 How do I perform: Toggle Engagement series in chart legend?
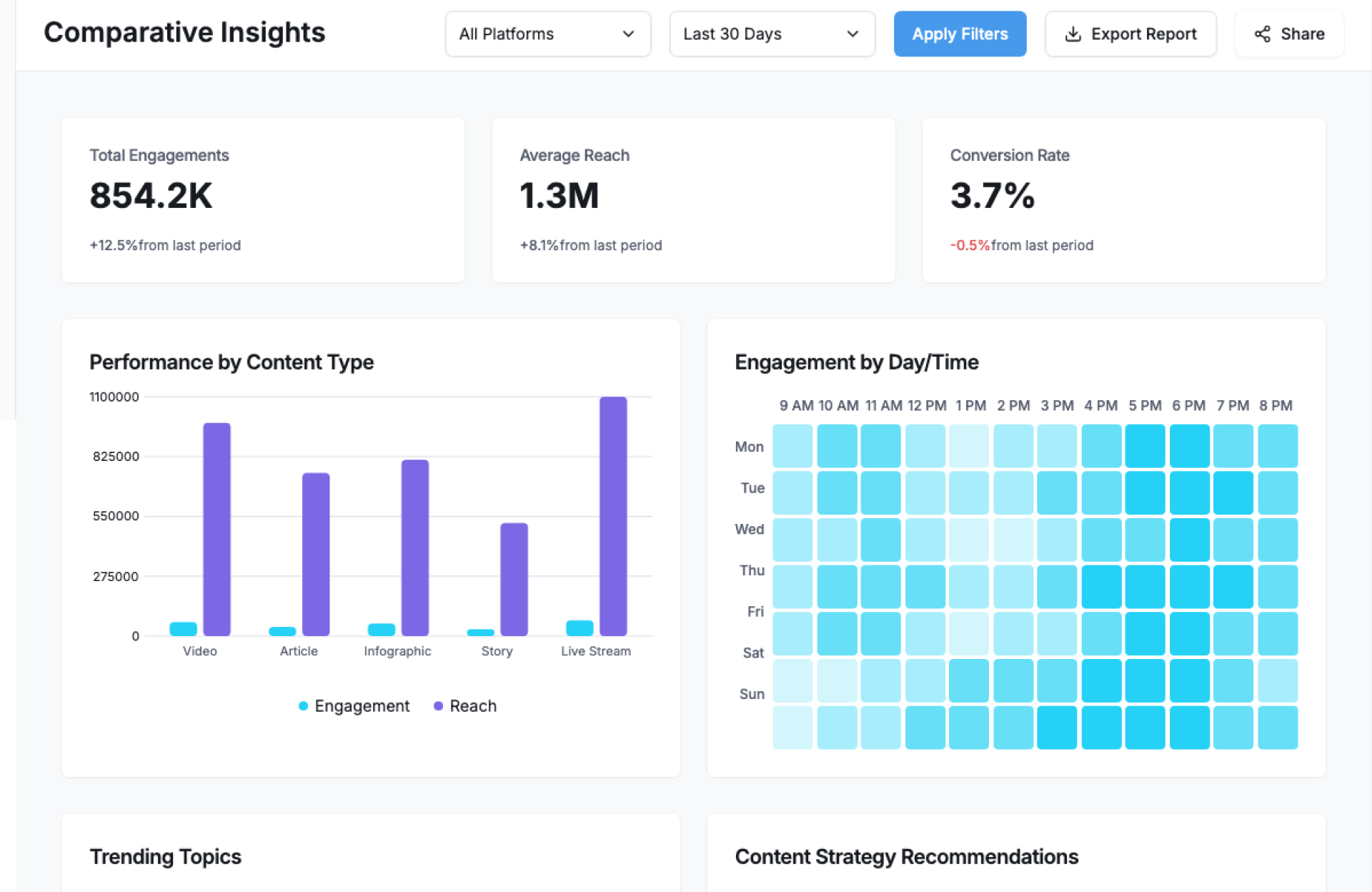(362, 706)
